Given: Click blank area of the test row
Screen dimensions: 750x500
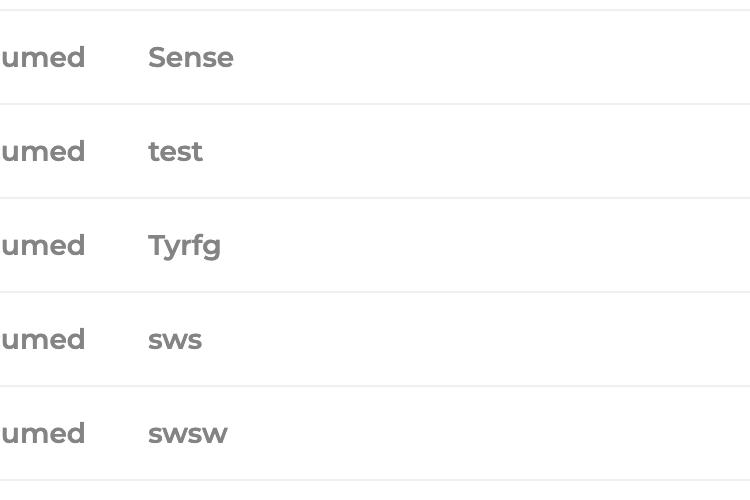Looking at the screenshot, I should [478, 151].
